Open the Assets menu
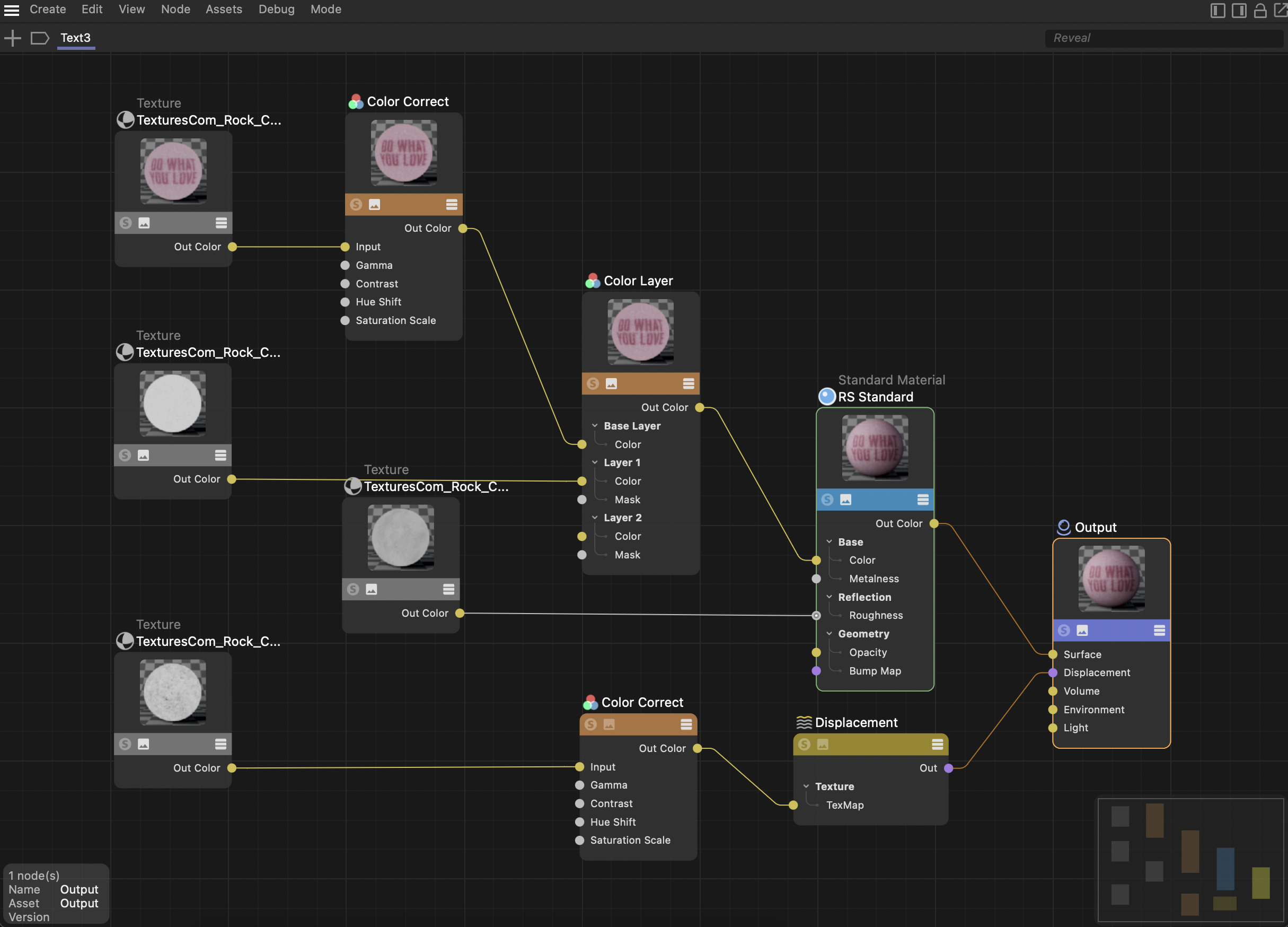Image resolution: width=1288 pixels, height=927 pixels. (223, 10)
